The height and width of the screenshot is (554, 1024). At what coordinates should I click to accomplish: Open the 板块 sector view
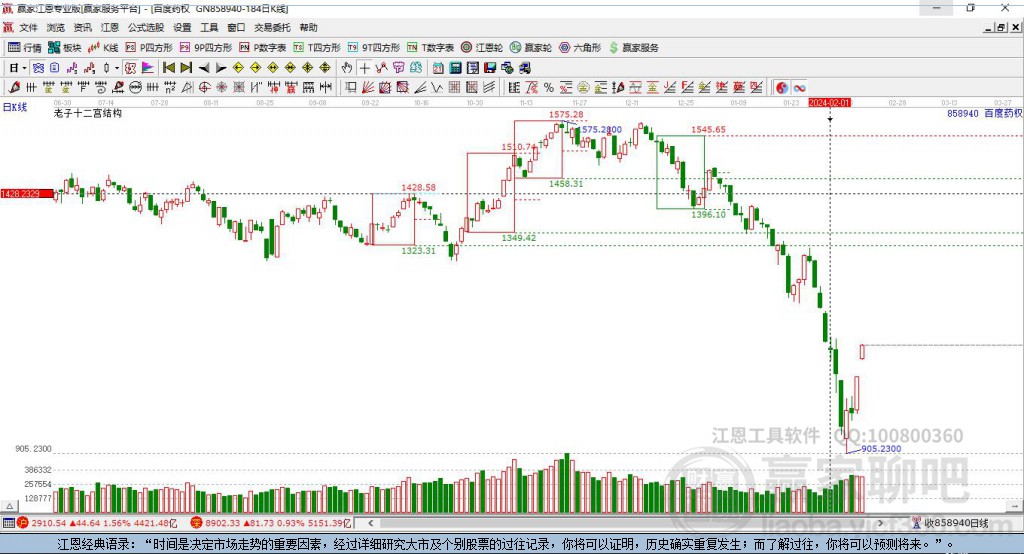(x=65, y=48)
